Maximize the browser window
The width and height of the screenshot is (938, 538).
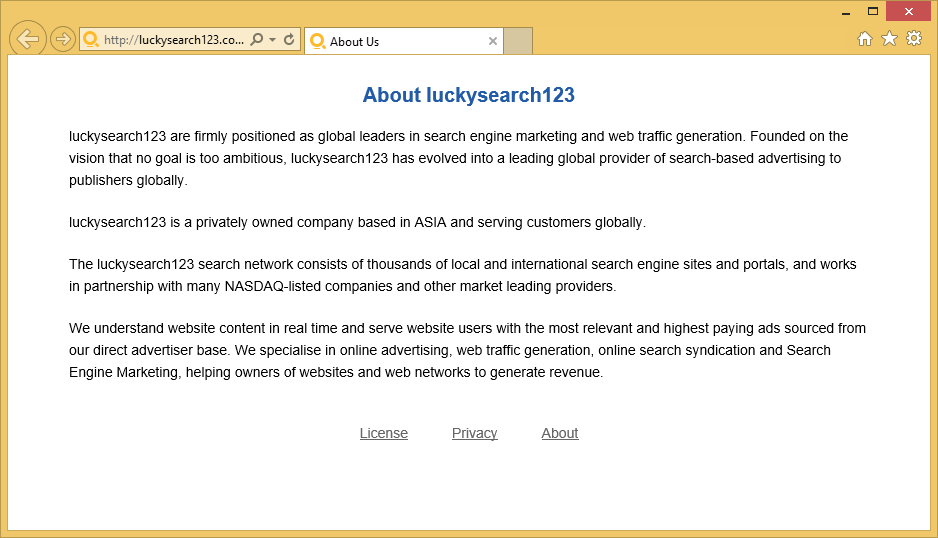pos(873,11)
